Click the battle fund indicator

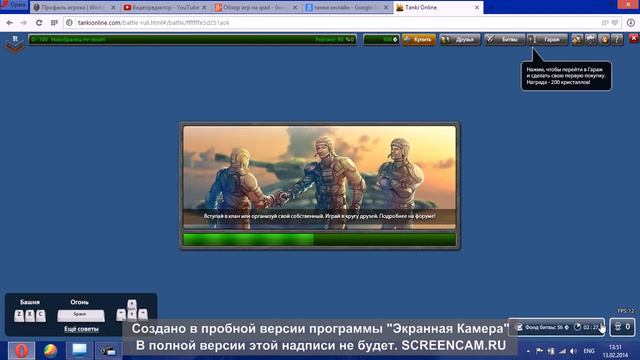(x=543, y=327)
